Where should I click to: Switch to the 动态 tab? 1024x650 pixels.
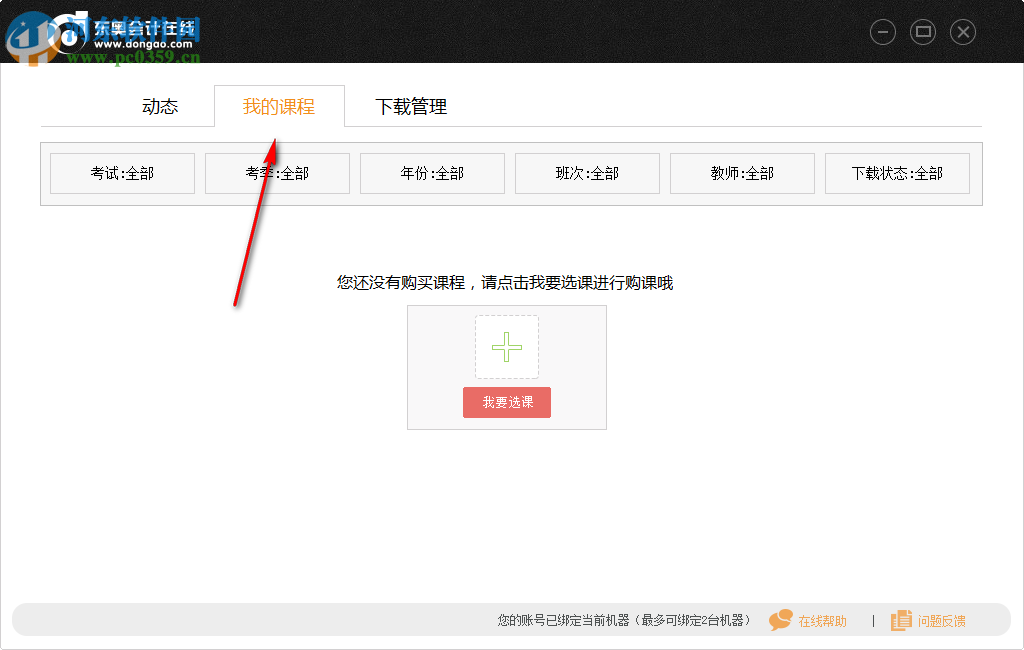(x=161, y=106)
